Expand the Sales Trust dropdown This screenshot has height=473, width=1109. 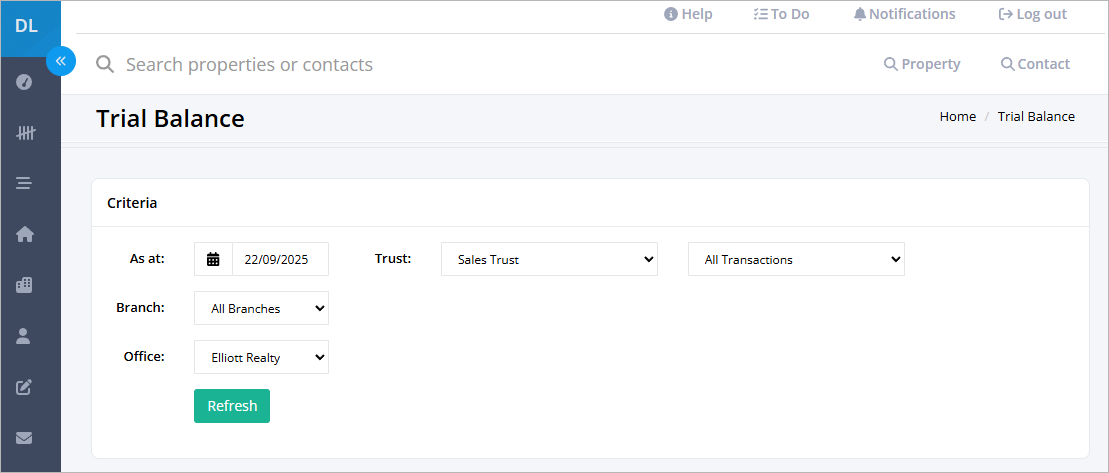click(x=549, y=259)
